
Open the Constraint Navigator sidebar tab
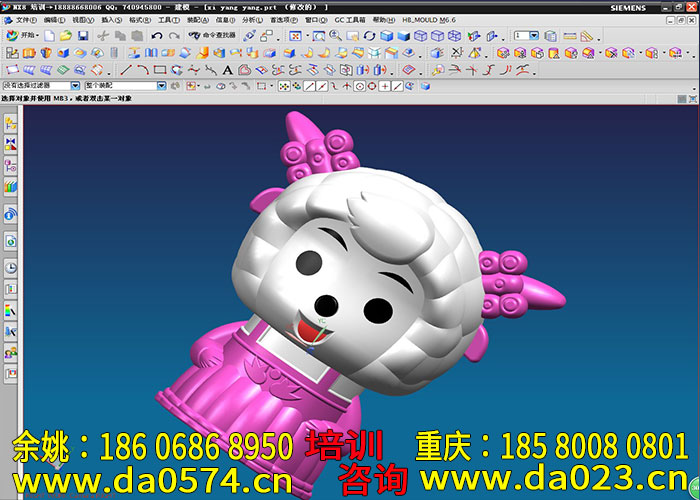tap(11, 144)
